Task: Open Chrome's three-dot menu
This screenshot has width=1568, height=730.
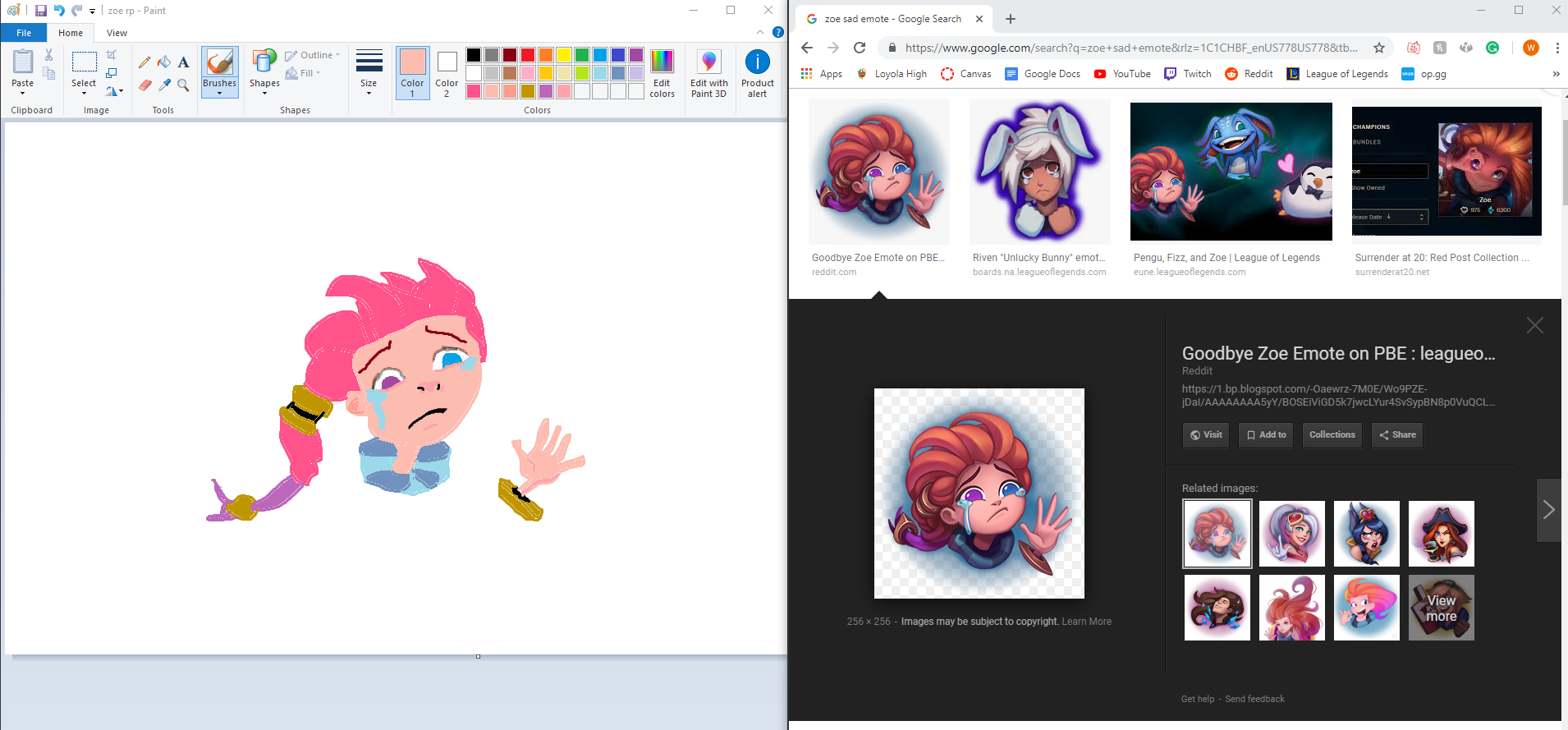Action: [x=1557, y=48]
